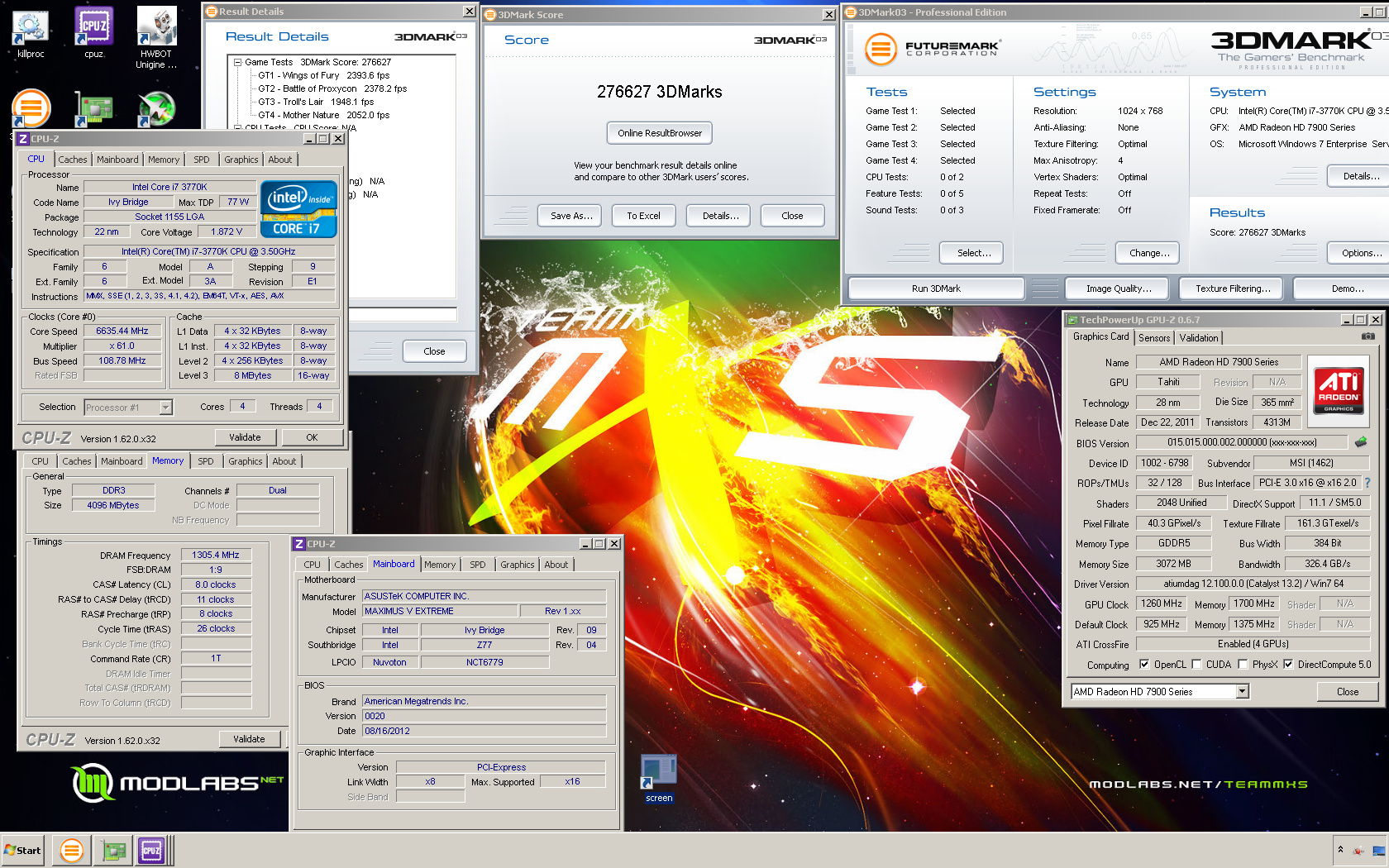Open the cpuz desktop shortcut
The height and width of the screenshot is (868, 1389).
coord(93,33)
